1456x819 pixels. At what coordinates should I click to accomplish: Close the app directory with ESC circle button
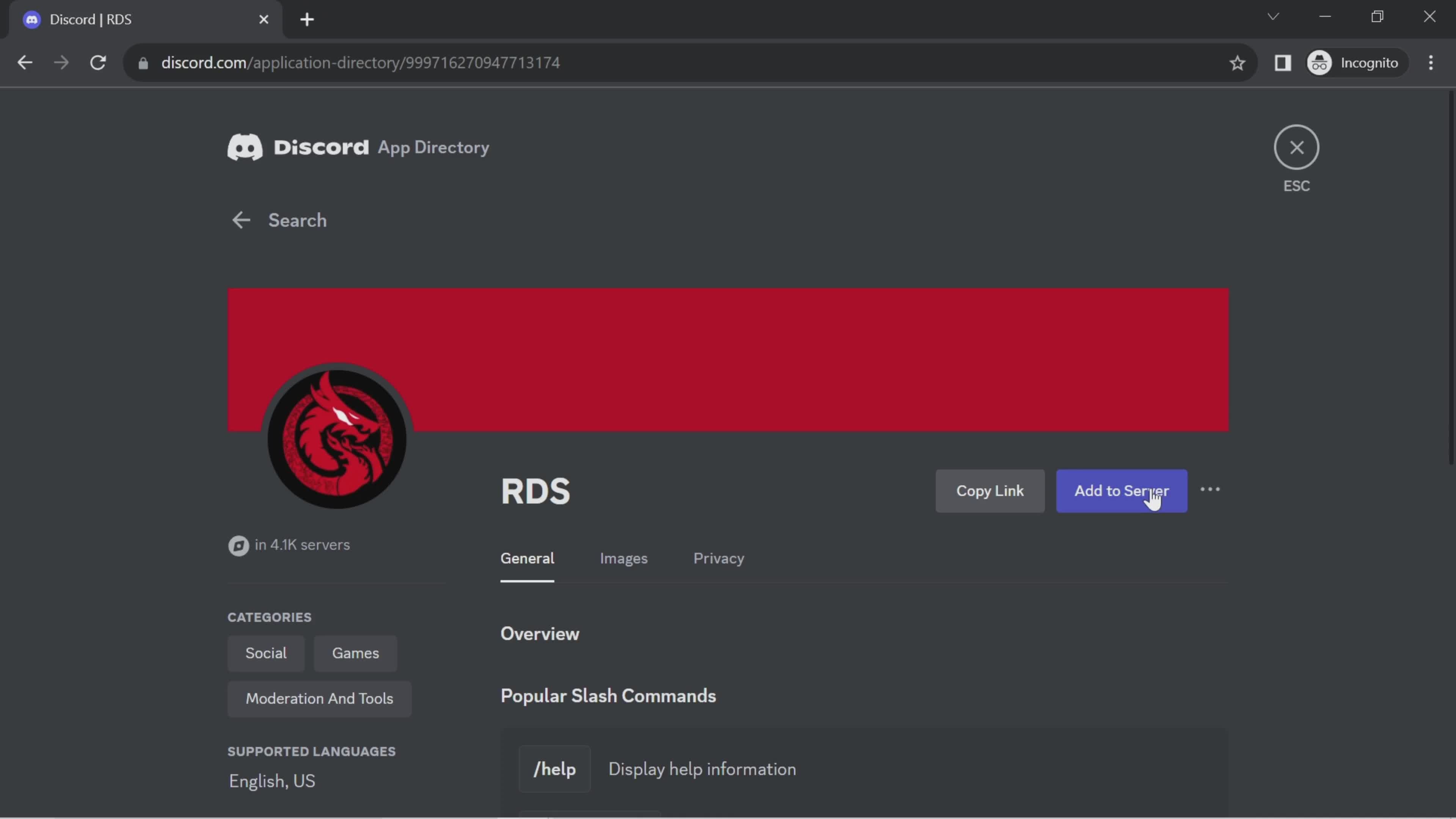pyautogui.click(x=1296, y=147)
